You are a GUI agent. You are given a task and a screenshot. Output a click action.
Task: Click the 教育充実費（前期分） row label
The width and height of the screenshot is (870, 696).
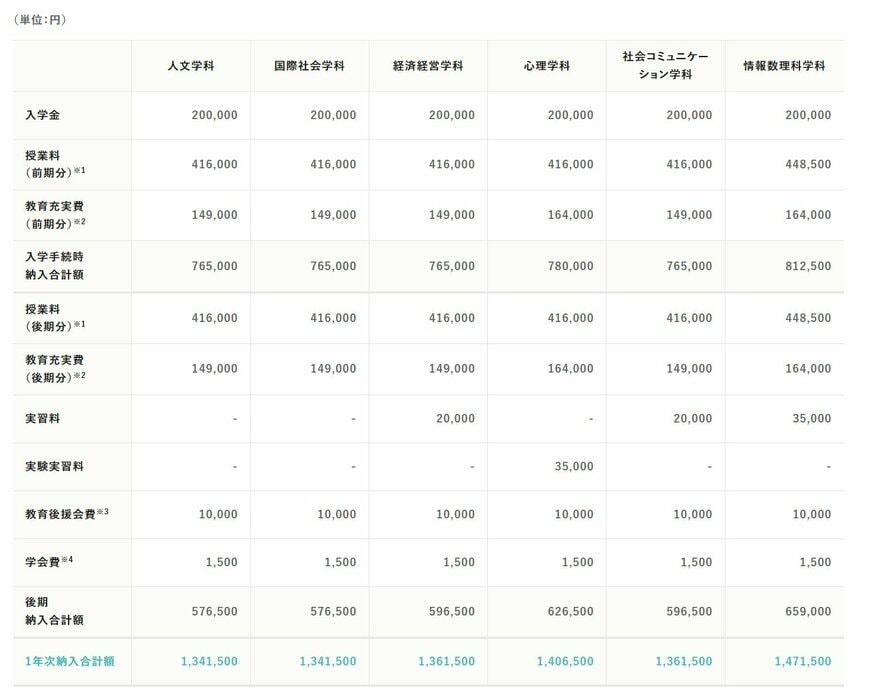coord(55,215)
